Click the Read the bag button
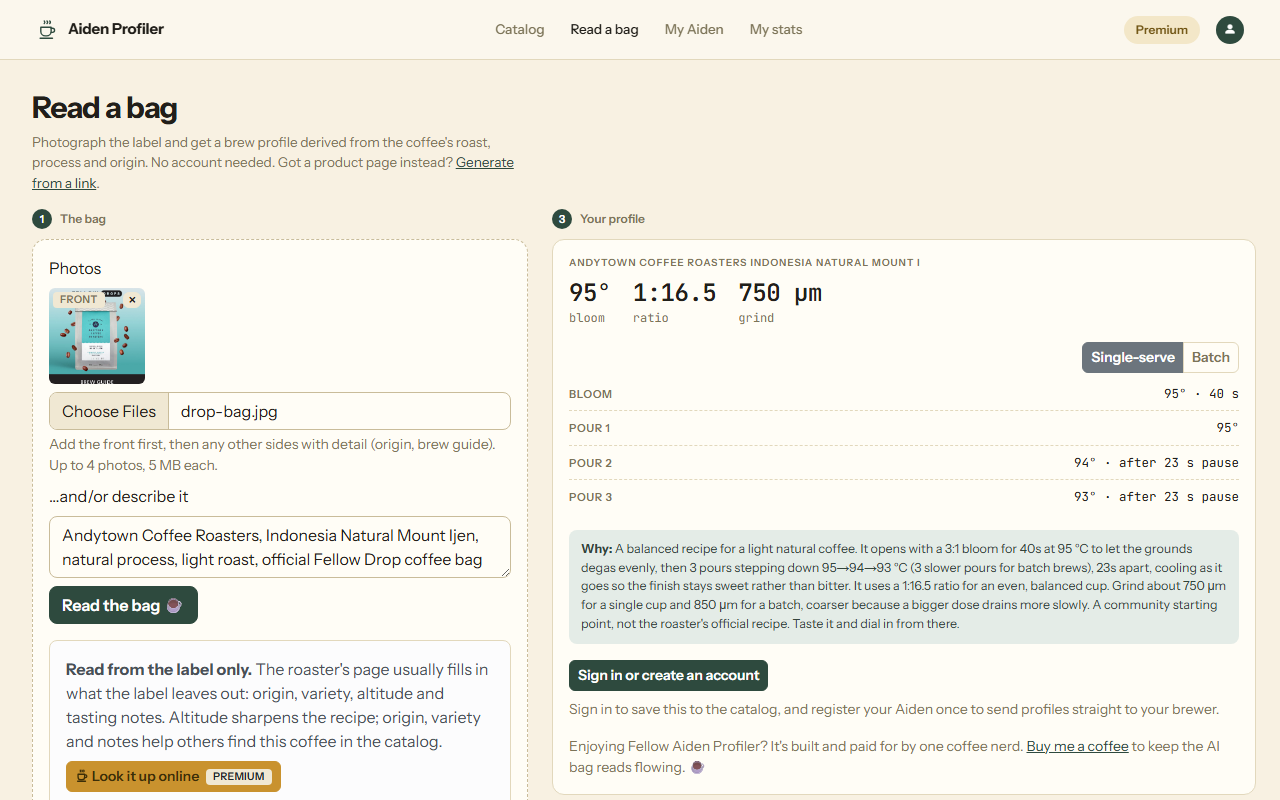 tap(123, 605)
